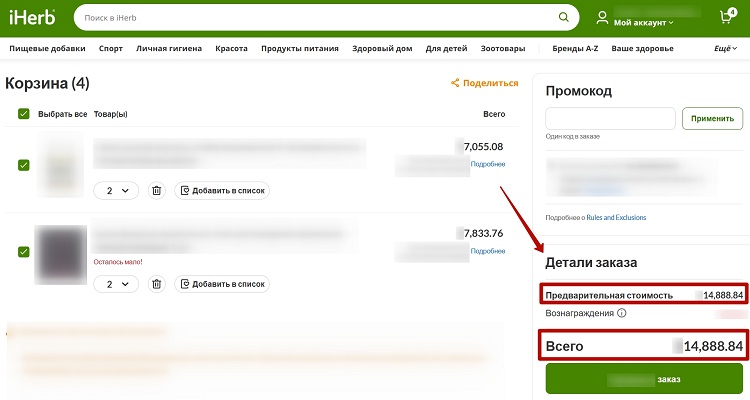This screenshot has height=400, width=750.
Task: Click the info icon beside Вознаграждения
Action: (x=621, y=313)
